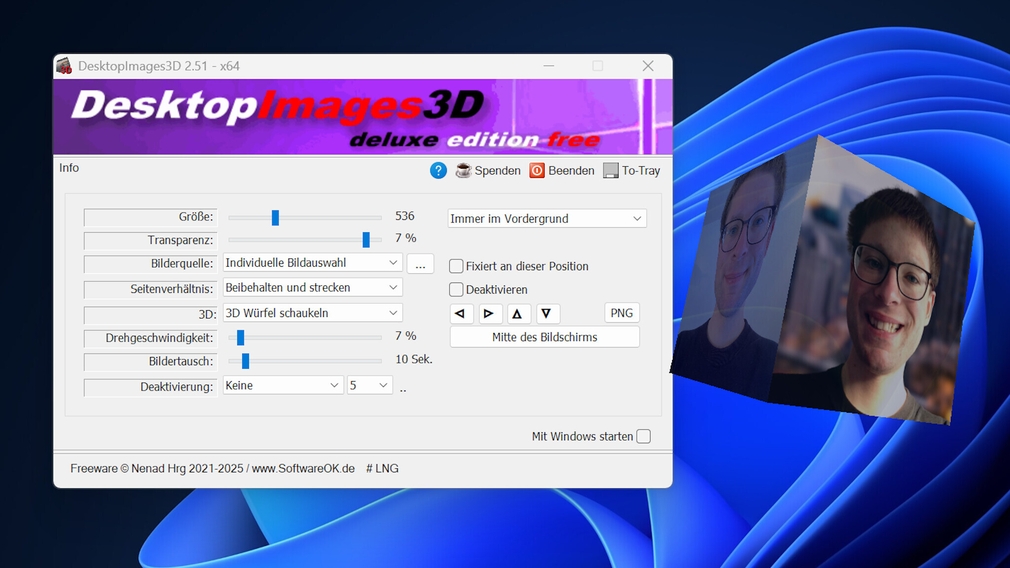Screen dimensions: 1010x568
Task: Click the Bildertausch slider handle
Action: pyautogui.click(x=245, y=361)
